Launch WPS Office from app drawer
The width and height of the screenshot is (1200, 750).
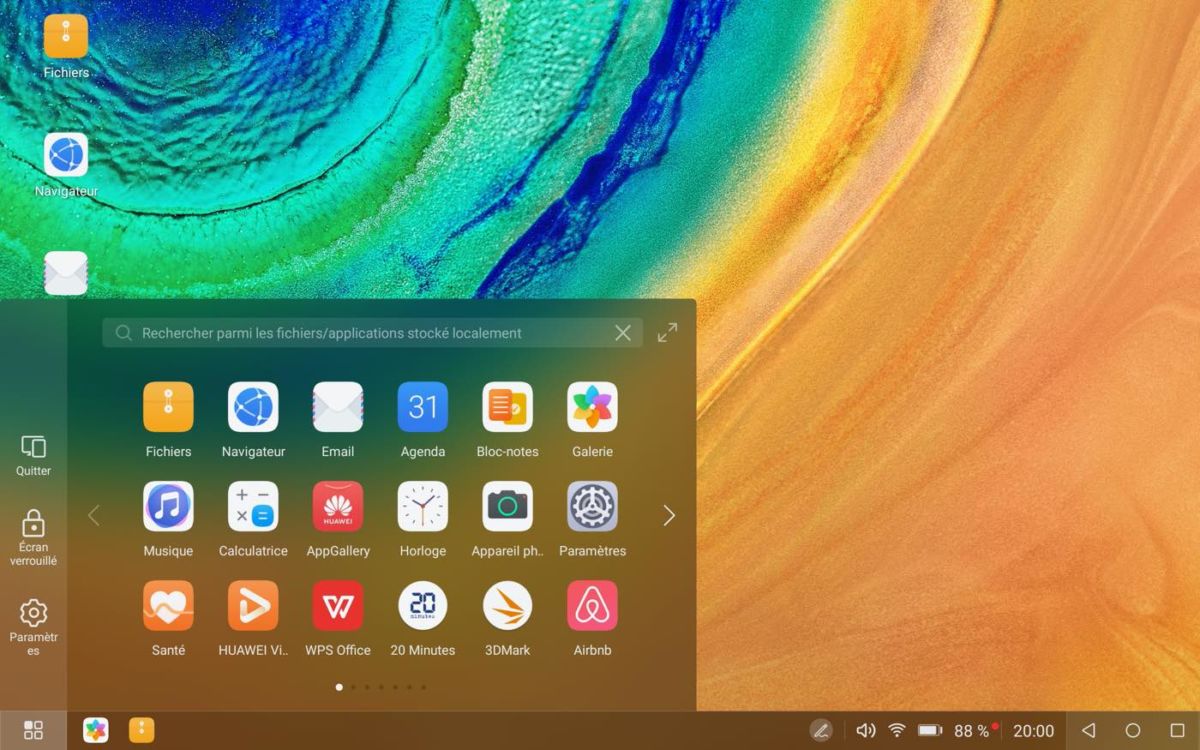338,606
